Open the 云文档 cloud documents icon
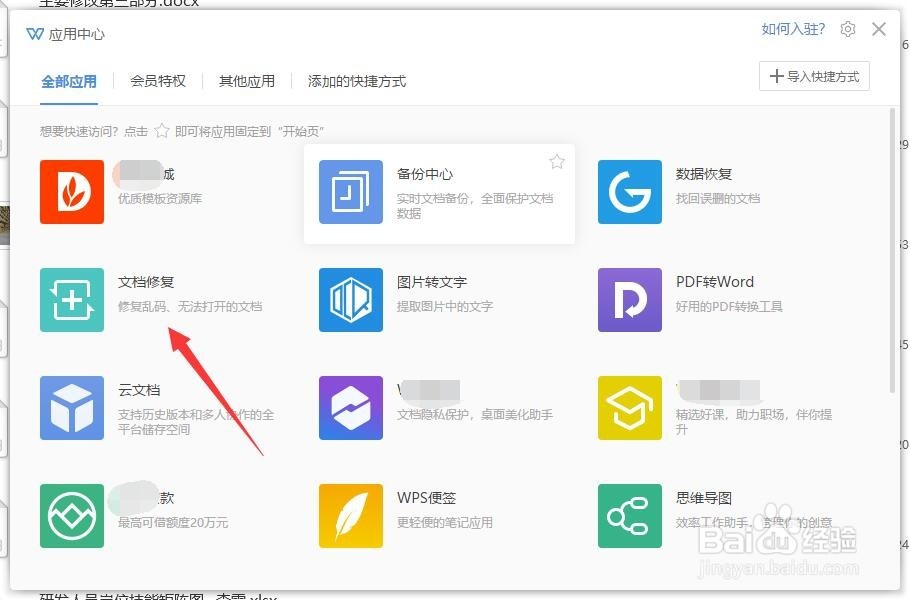This screenshot has width=910, height=600. 72,407
